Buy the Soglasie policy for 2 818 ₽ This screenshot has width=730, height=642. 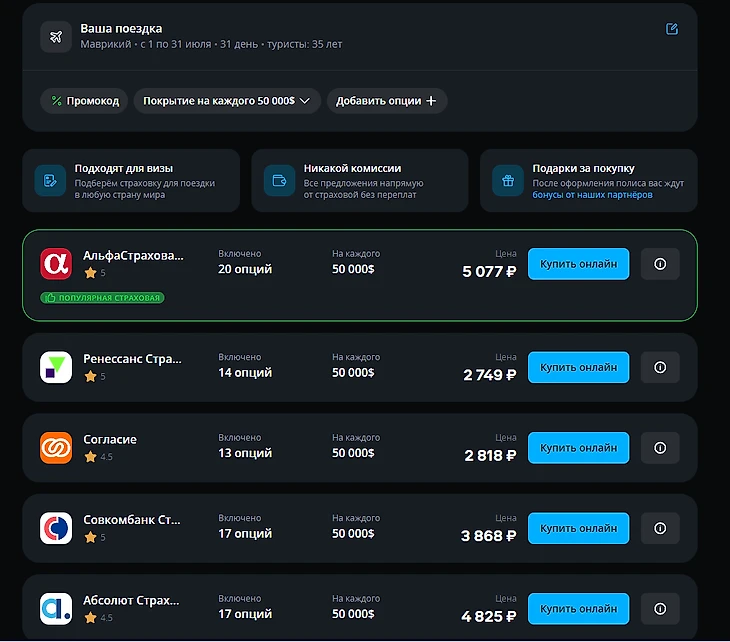click(x=578, y=448)
